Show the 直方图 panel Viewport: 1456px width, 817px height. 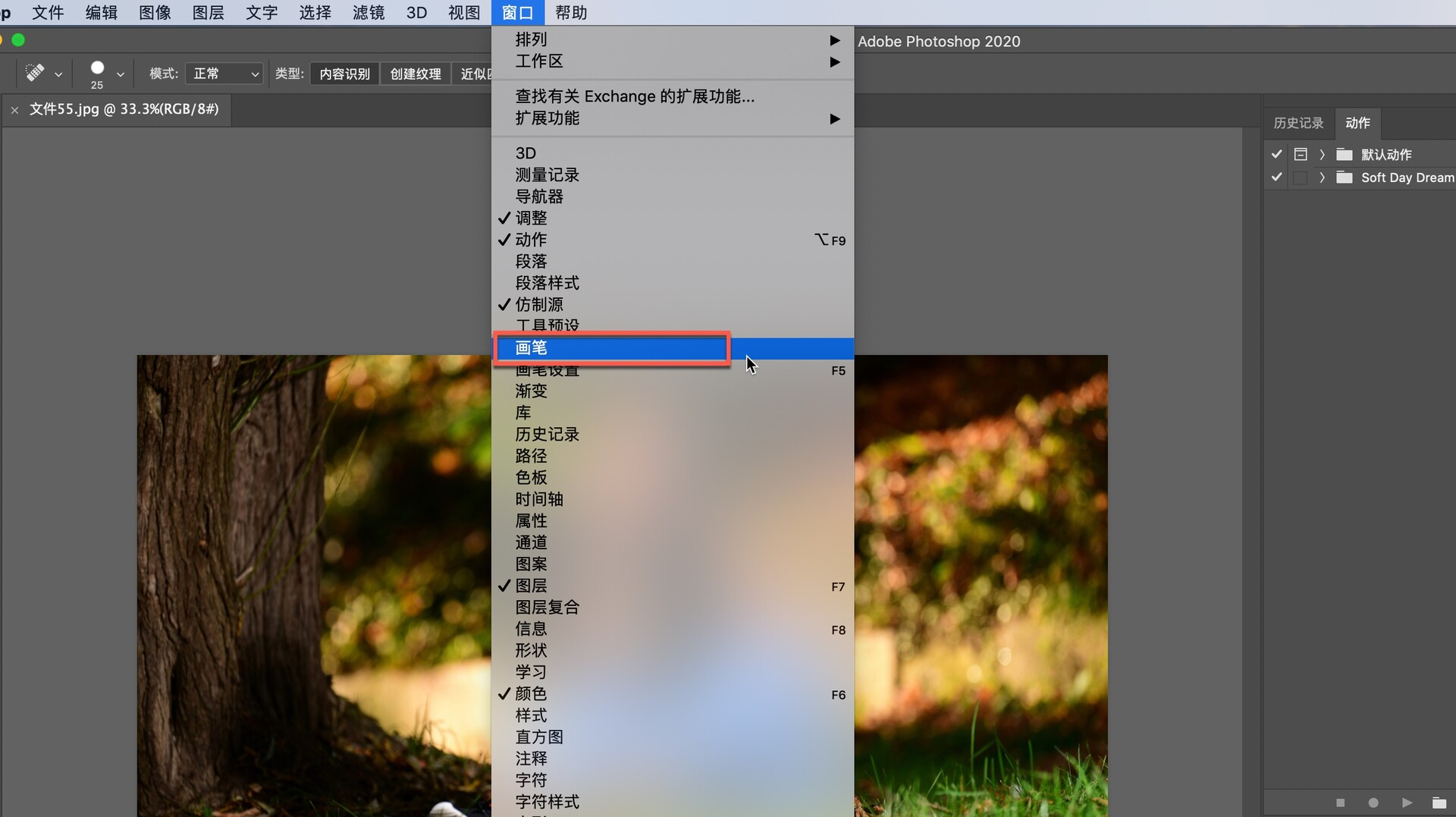(673, 737)
